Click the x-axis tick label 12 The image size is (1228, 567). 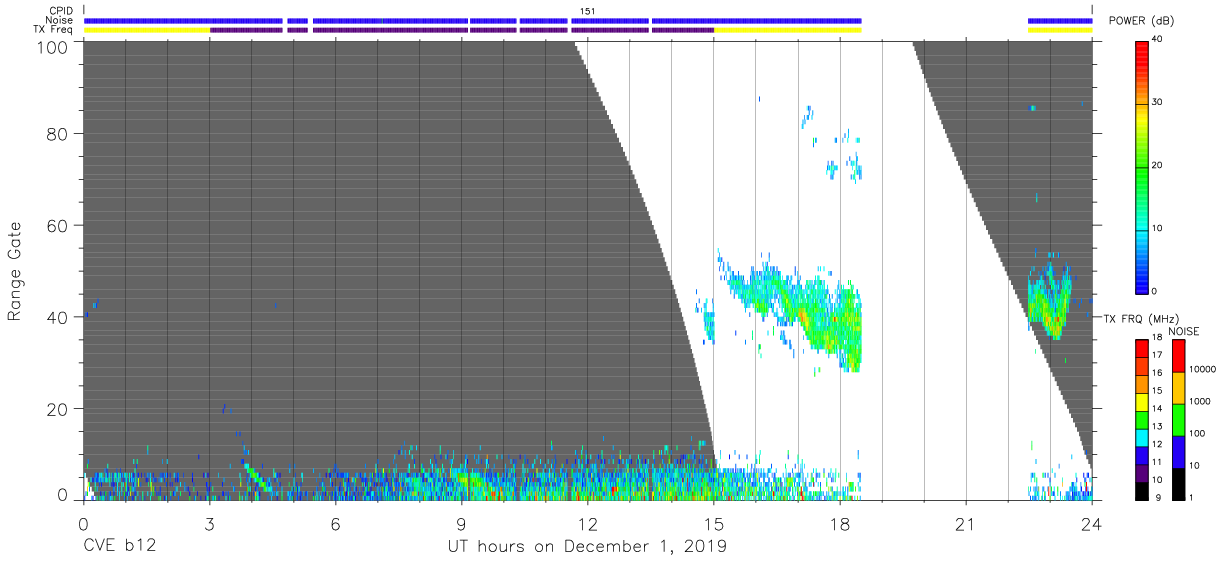(x=587, y=524)
